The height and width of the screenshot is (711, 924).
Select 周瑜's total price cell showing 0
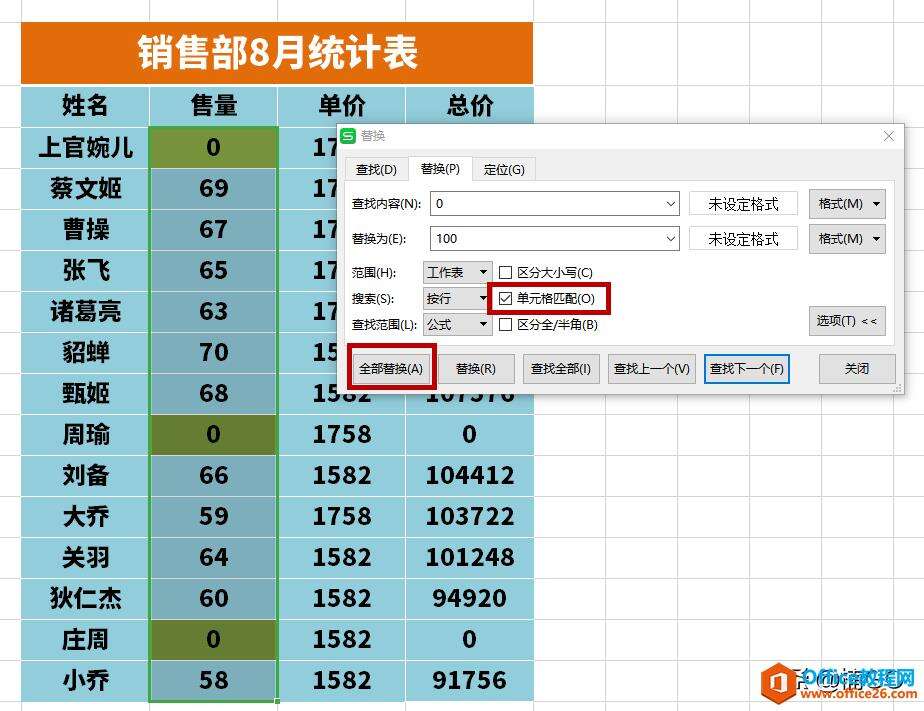coord(470,434)
